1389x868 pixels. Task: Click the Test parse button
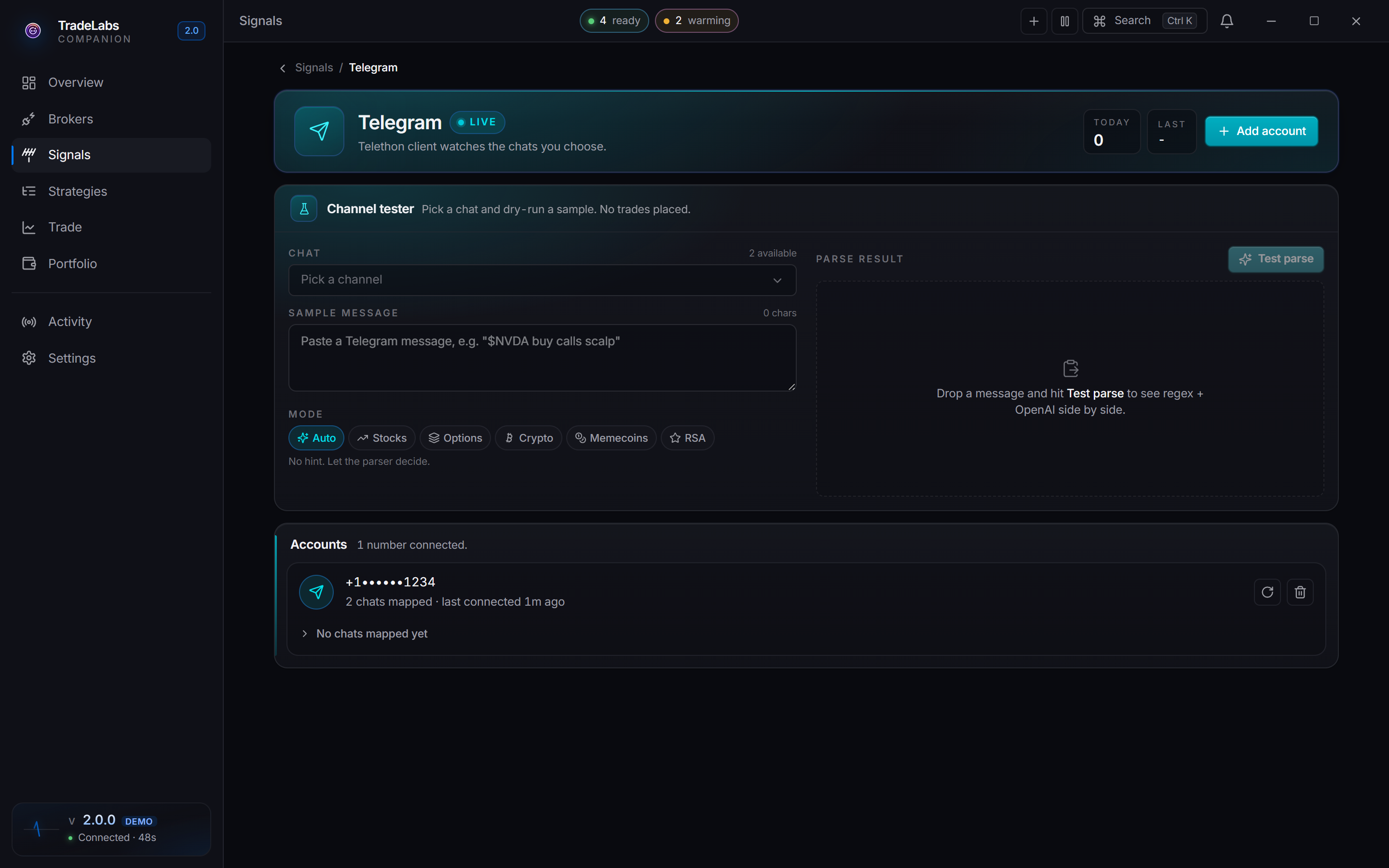1276,259
